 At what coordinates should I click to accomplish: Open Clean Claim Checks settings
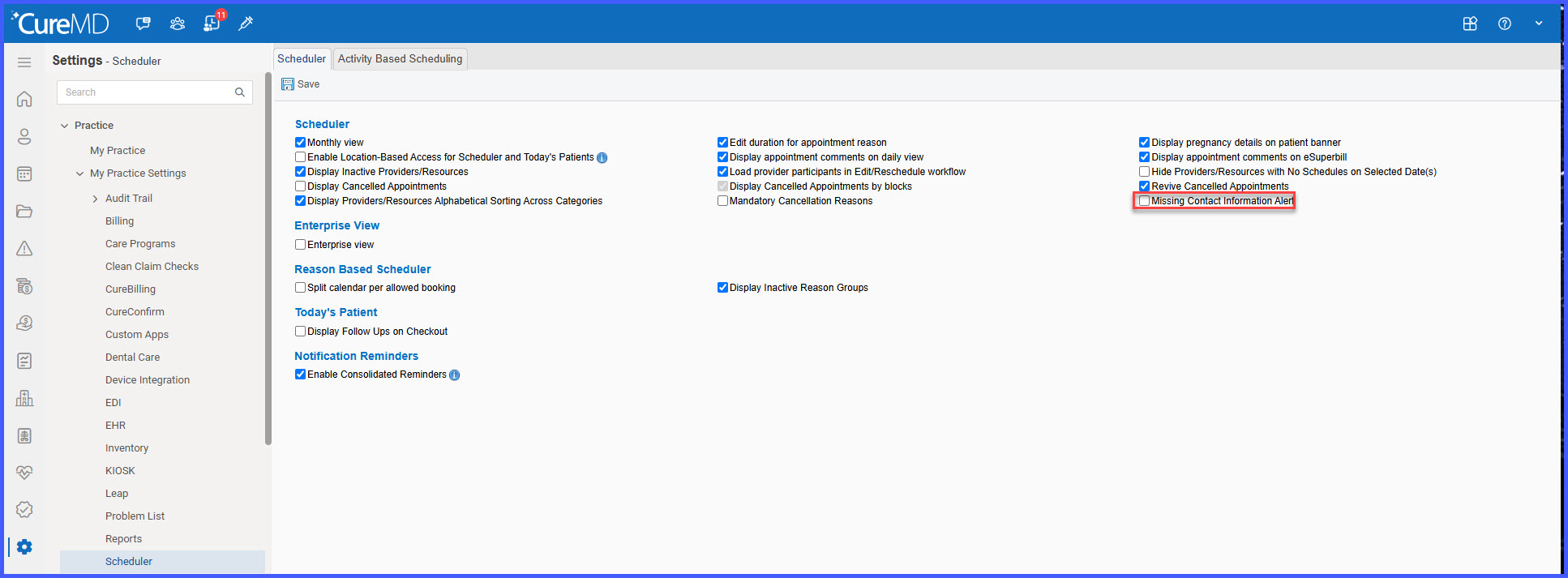[x=152, y=267]
